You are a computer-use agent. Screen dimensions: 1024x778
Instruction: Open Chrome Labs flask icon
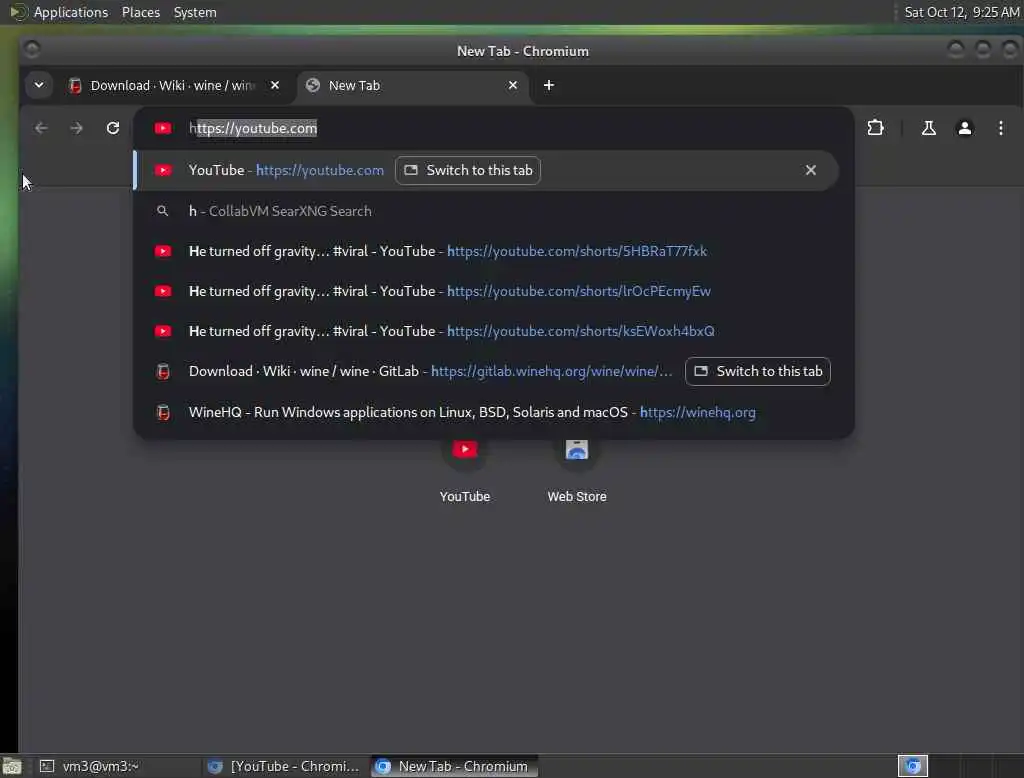(928, 128)
